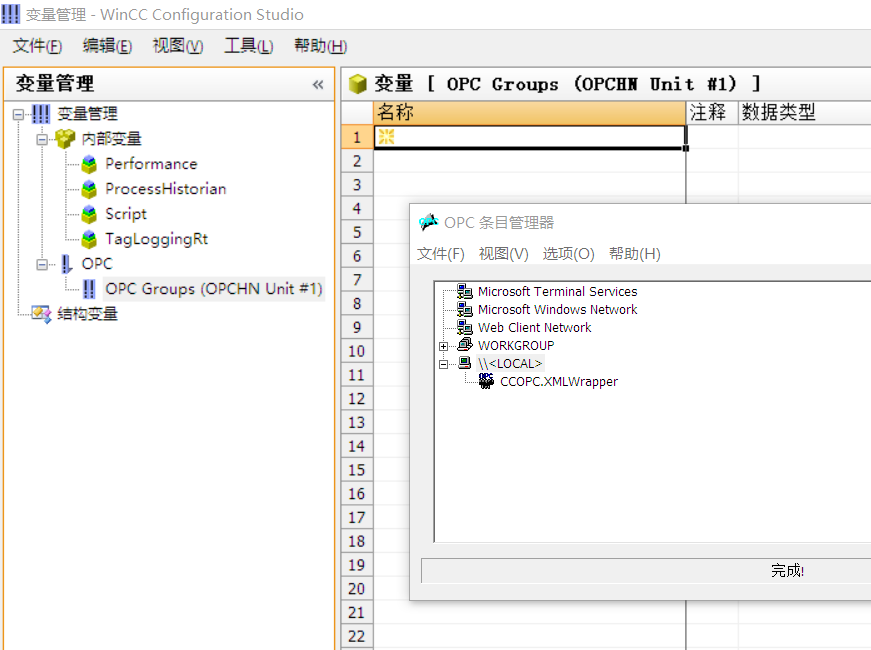Collapse the 变量管理 root node

18,114
